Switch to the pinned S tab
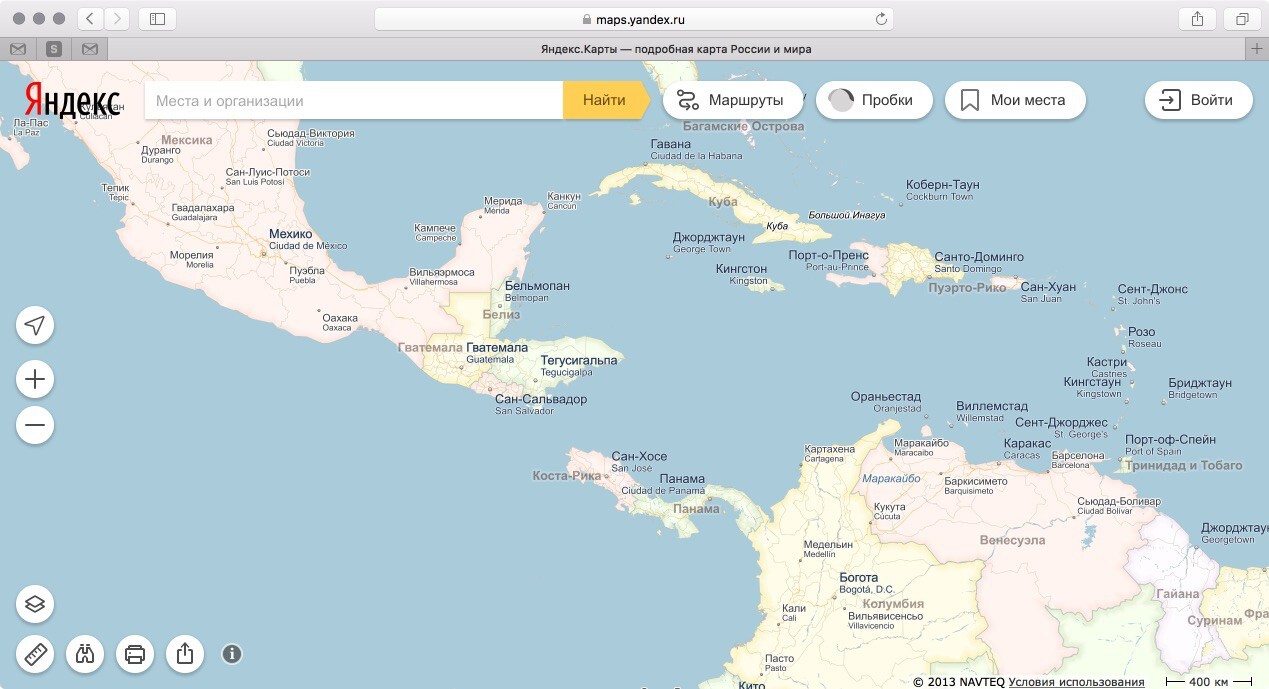 coord(54,49)
